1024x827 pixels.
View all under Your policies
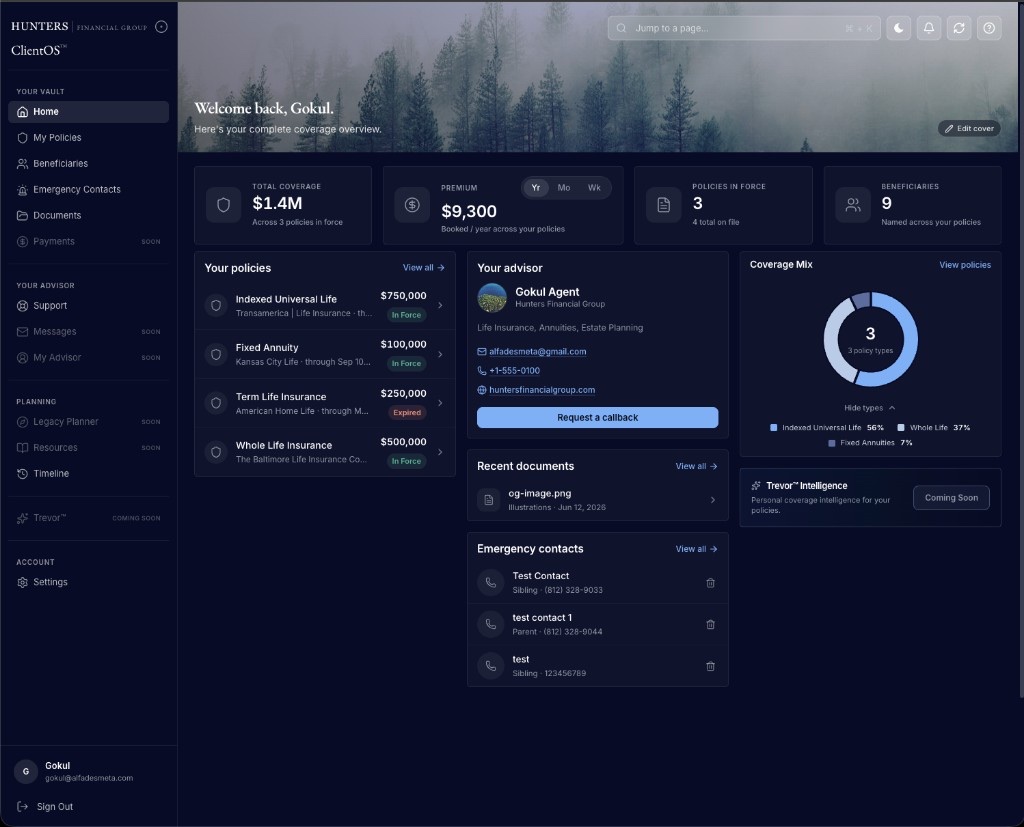[x=423, y=268]
